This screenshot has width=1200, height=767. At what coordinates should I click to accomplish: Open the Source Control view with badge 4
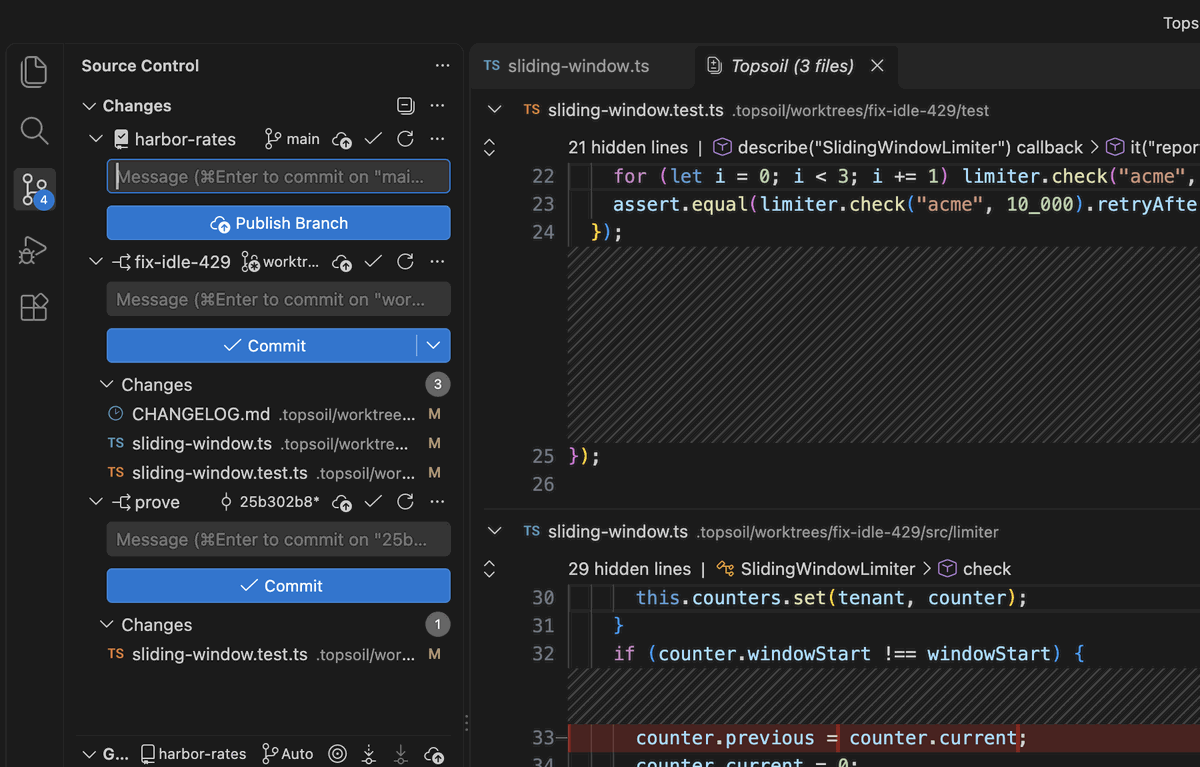click(x=34, y=189)
